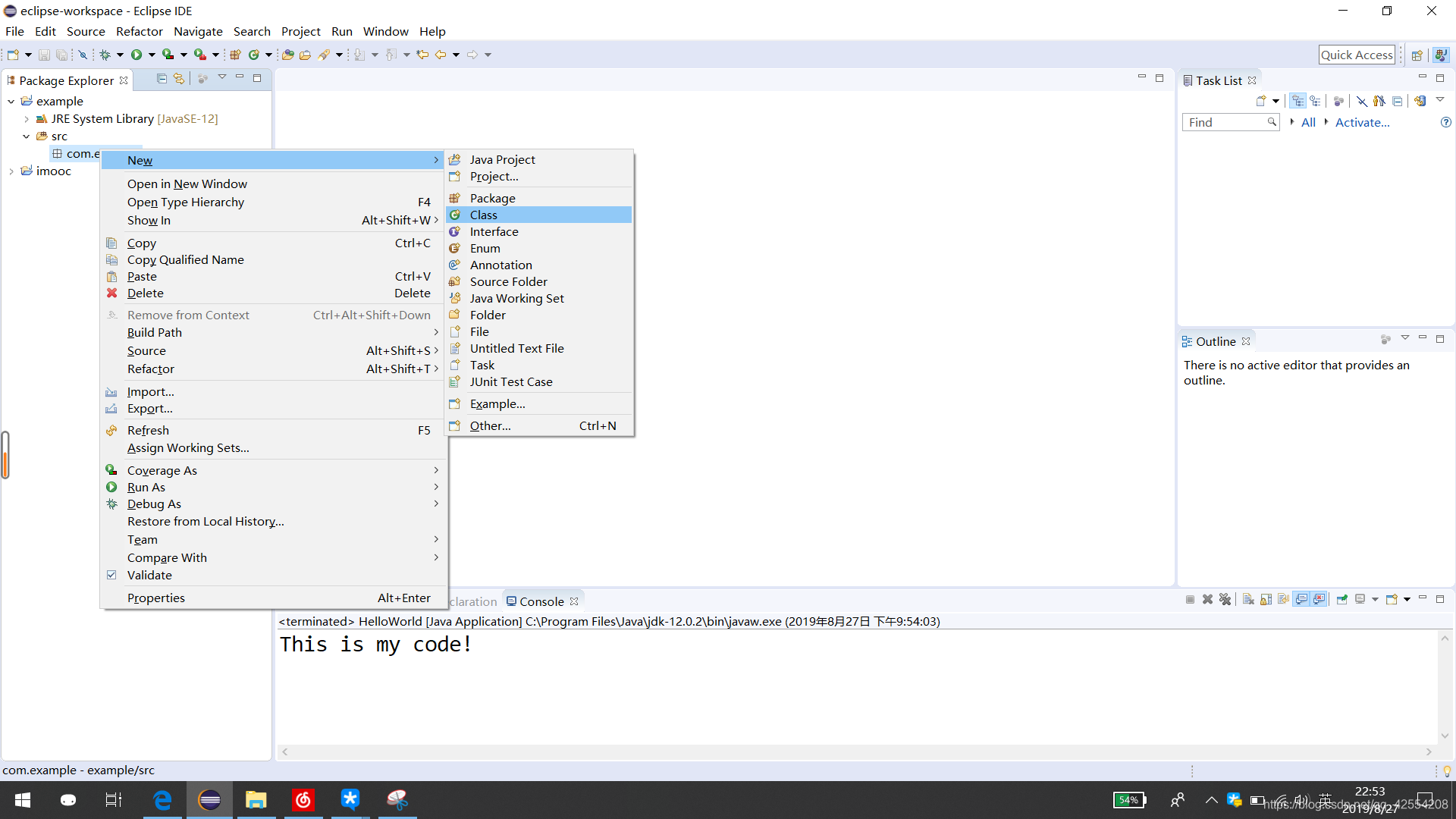Screen dimensions: 1456x819
Task: Expand the JRE System Library node
Action: point(26,118)
